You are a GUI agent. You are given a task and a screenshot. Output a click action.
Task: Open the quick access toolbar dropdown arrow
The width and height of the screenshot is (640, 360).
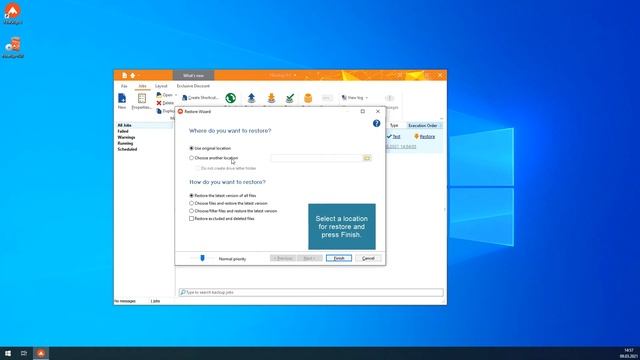click(x=139, y=76)
